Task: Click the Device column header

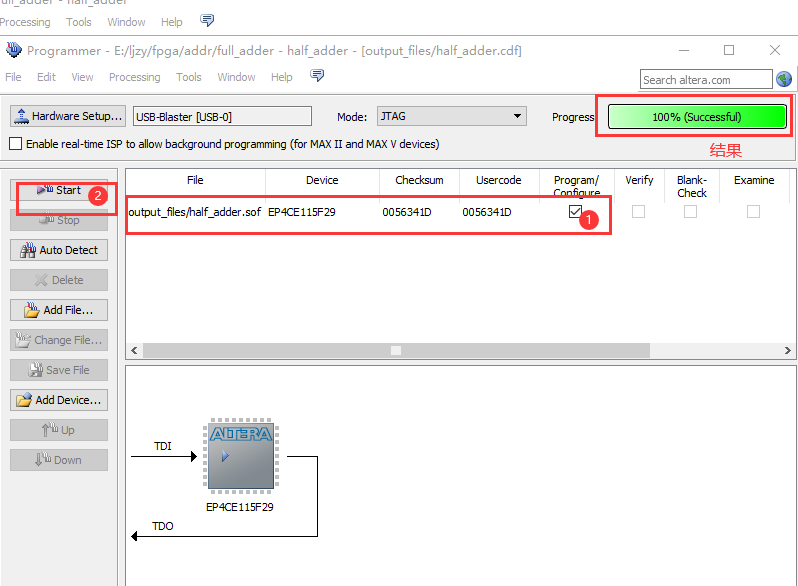Action: [322, 180]
